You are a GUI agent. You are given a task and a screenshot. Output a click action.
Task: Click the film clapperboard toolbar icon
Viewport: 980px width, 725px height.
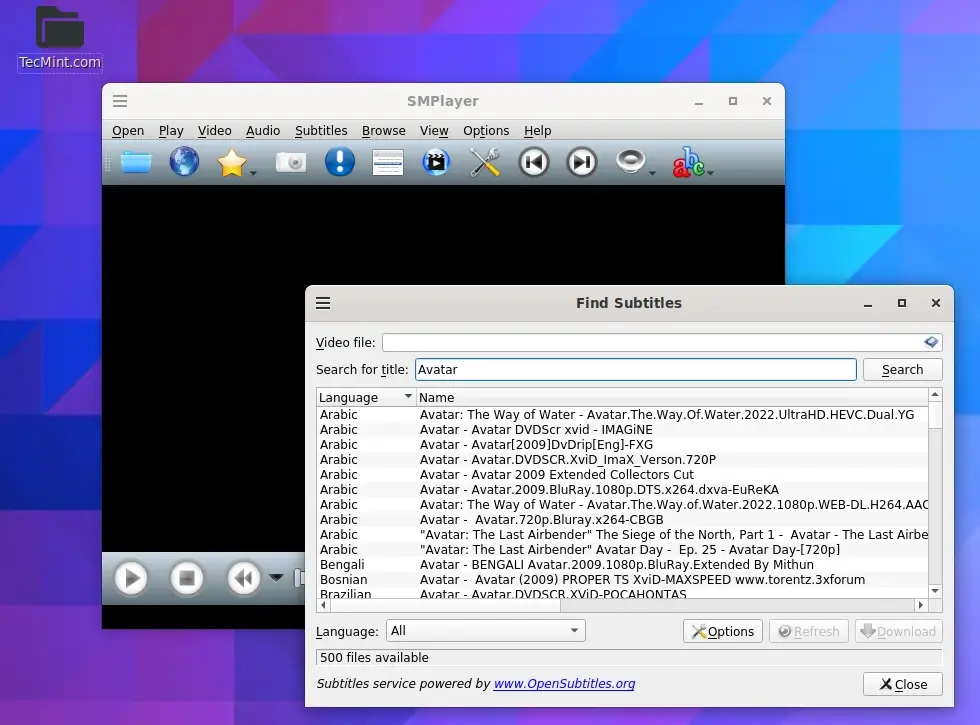(436, 162)
